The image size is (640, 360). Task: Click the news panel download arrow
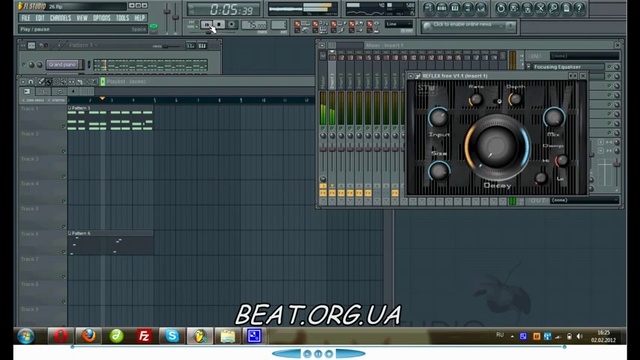click(x=510, y=27)
